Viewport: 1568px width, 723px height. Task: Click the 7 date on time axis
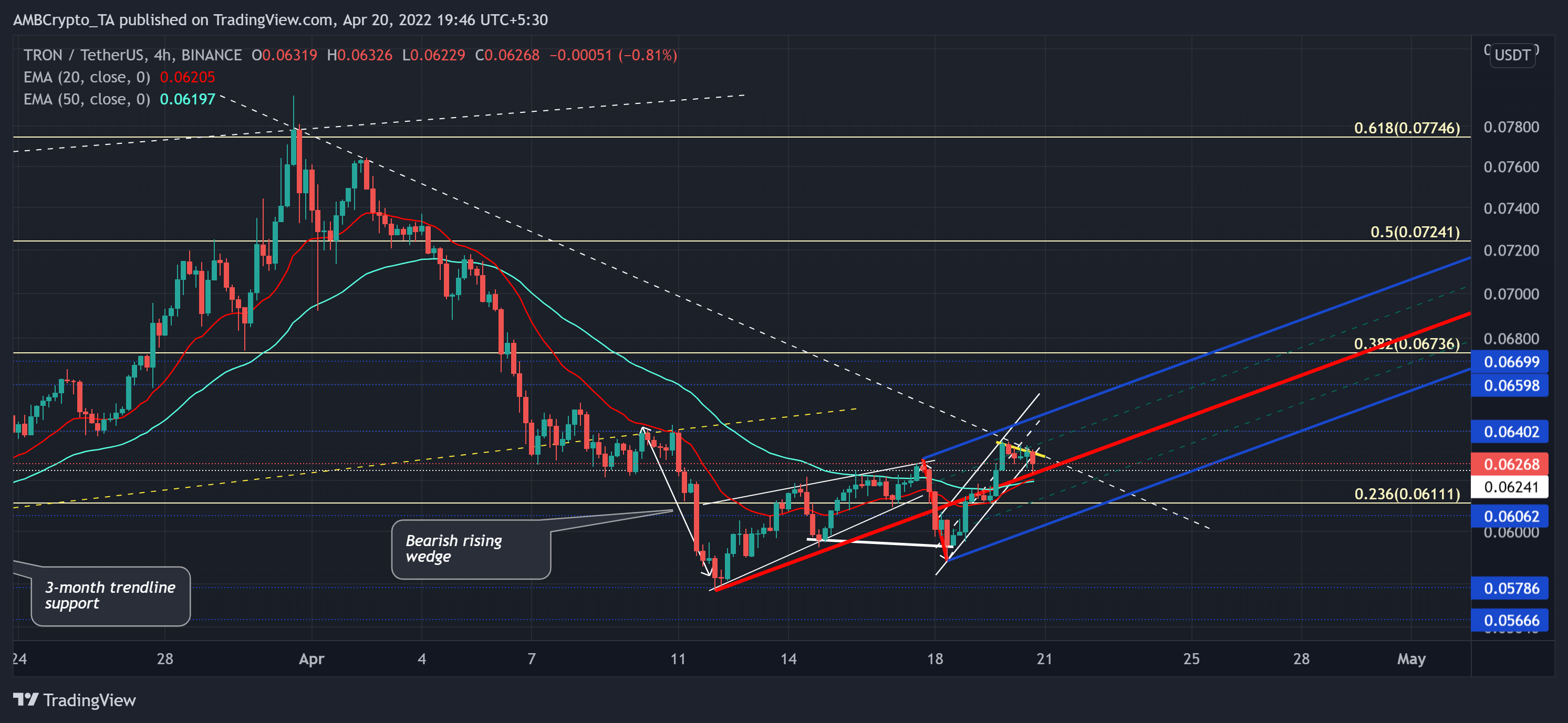pos(532,658)
